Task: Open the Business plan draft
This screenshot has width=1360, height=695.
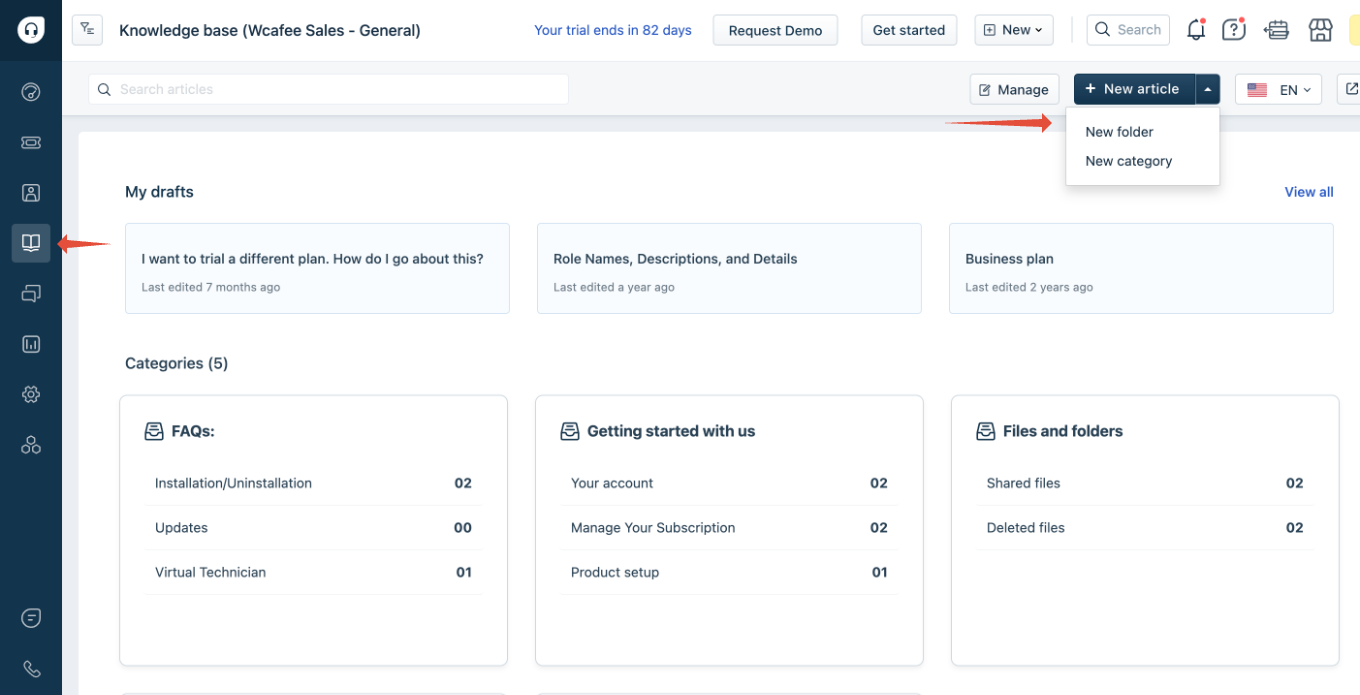Action: coord(1141,268)
